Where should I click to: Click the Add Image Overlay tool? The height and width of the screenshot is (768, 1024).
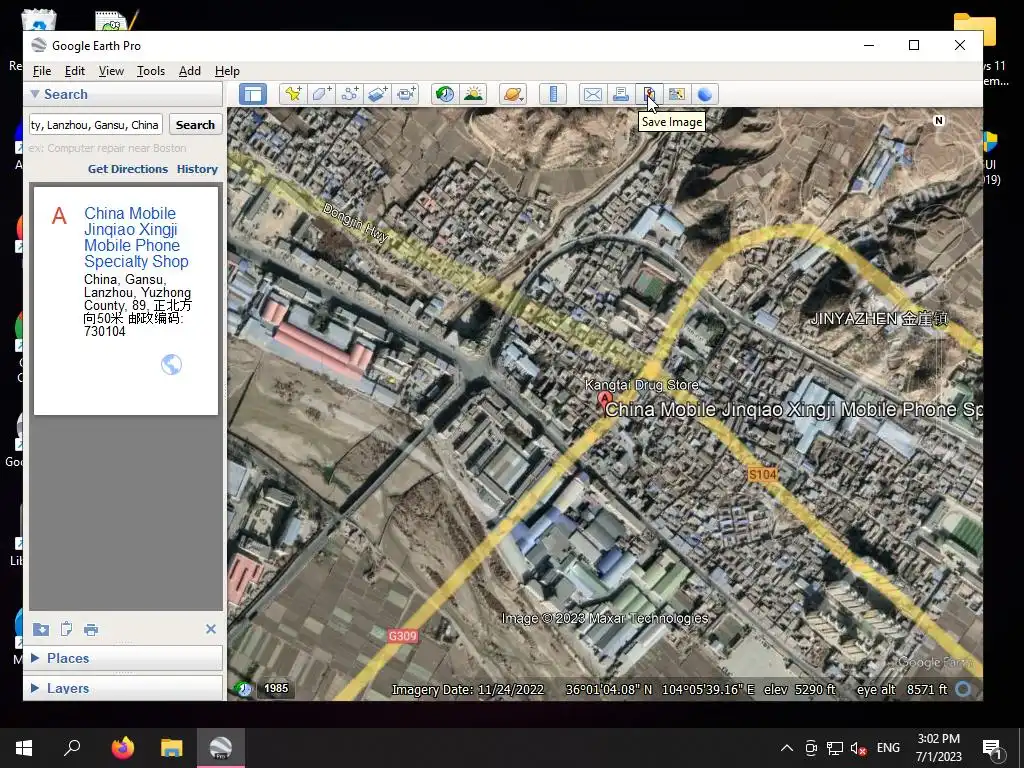pos(377,94)
